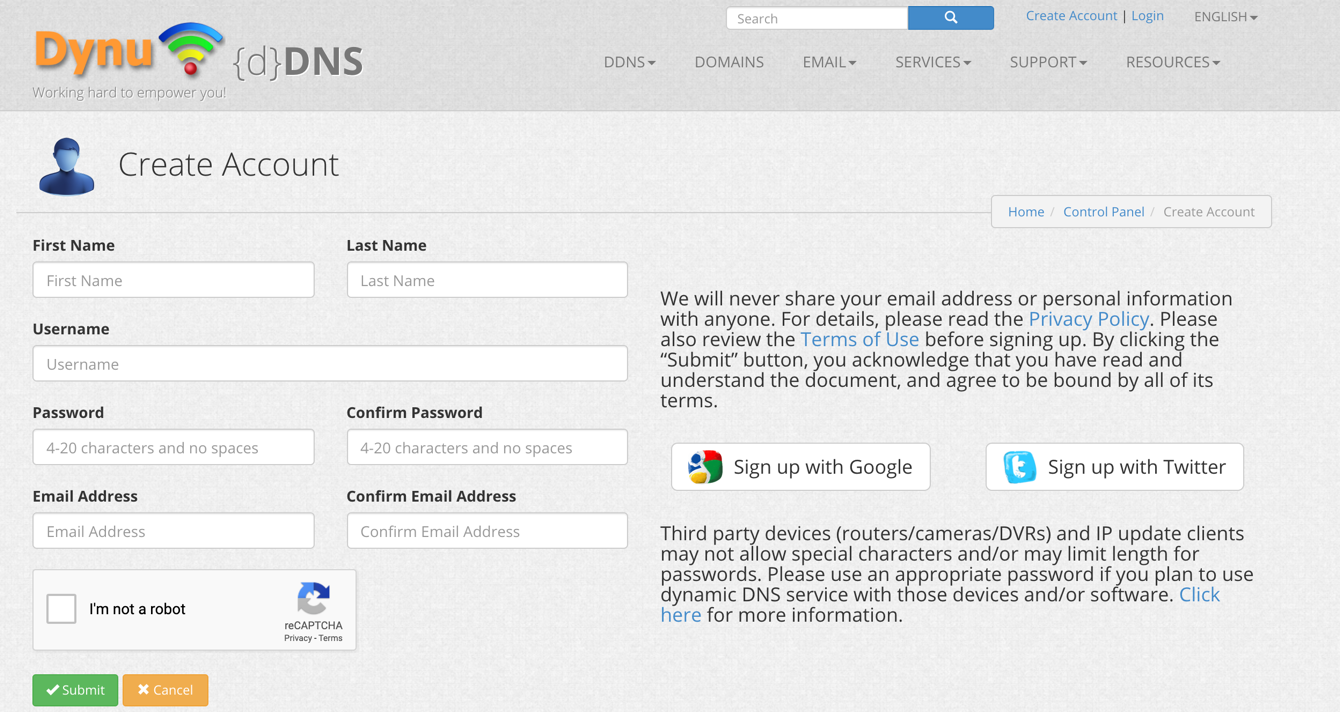
Task: Click the Twitter bird icon
Action: [x=1019, y=467]
